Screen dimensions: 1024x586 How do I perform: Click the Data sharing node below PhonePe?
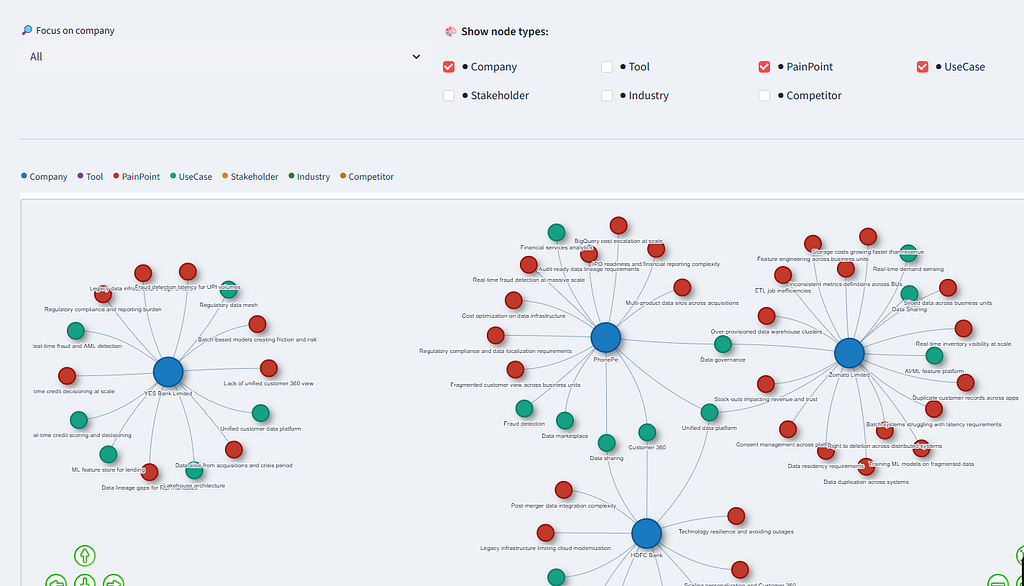[606, 442]
